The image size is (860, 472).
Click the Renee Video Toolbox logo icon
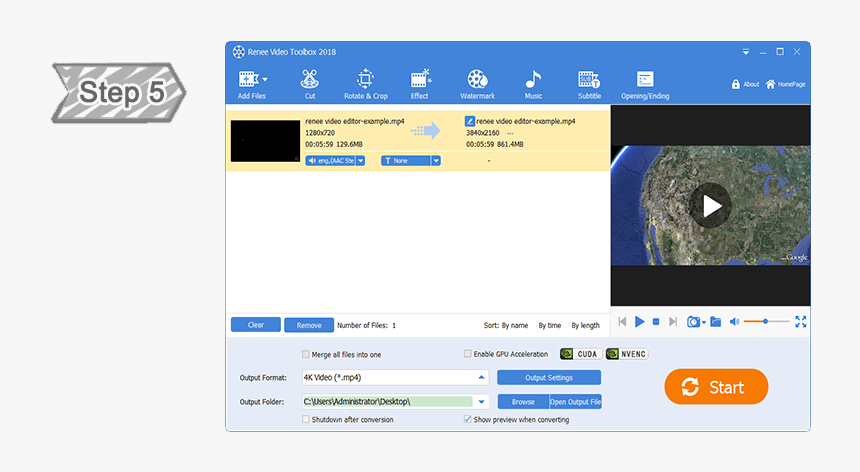(239, 52)
